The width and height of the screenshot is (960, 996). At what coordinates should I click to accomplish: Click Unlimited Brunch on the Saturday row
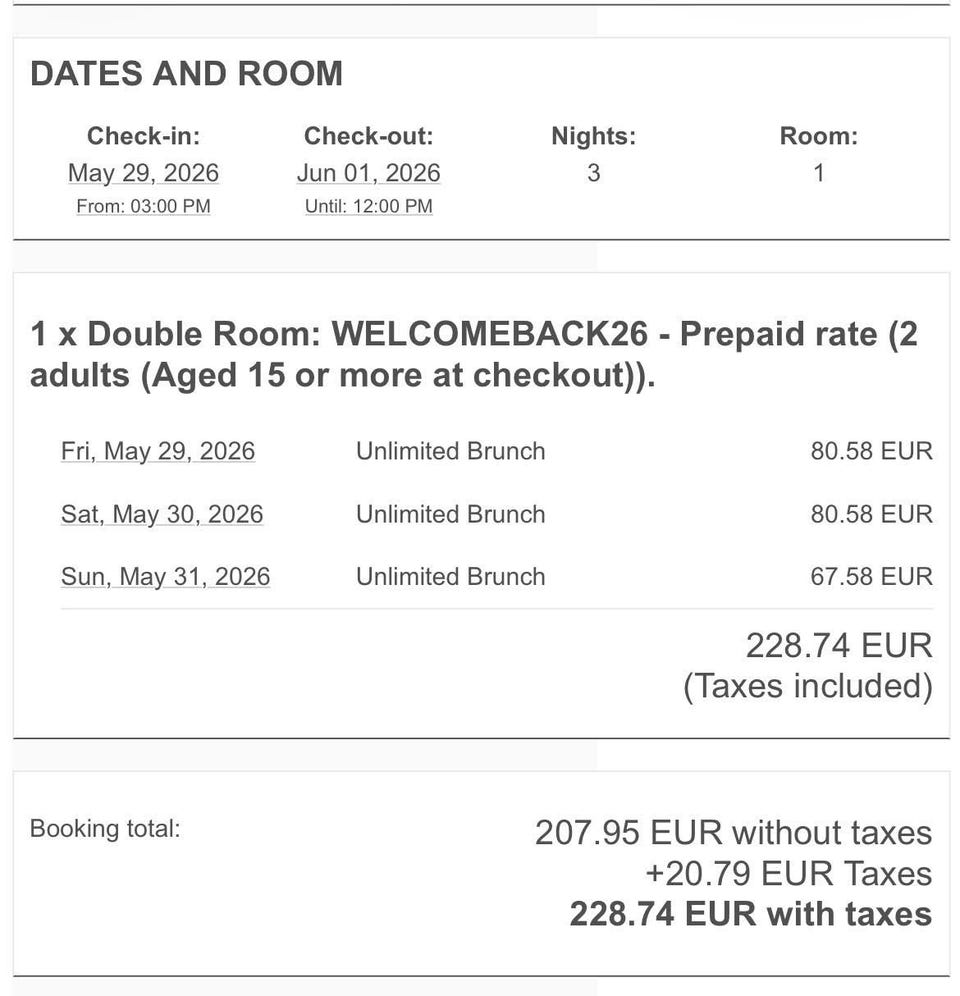(450, 514)
